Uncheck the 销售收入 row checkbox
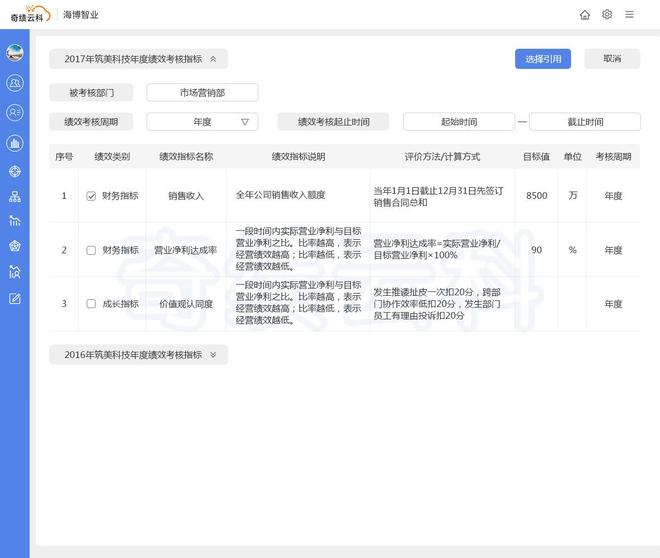This screenshot has height=558, width=660. point(91,196)
